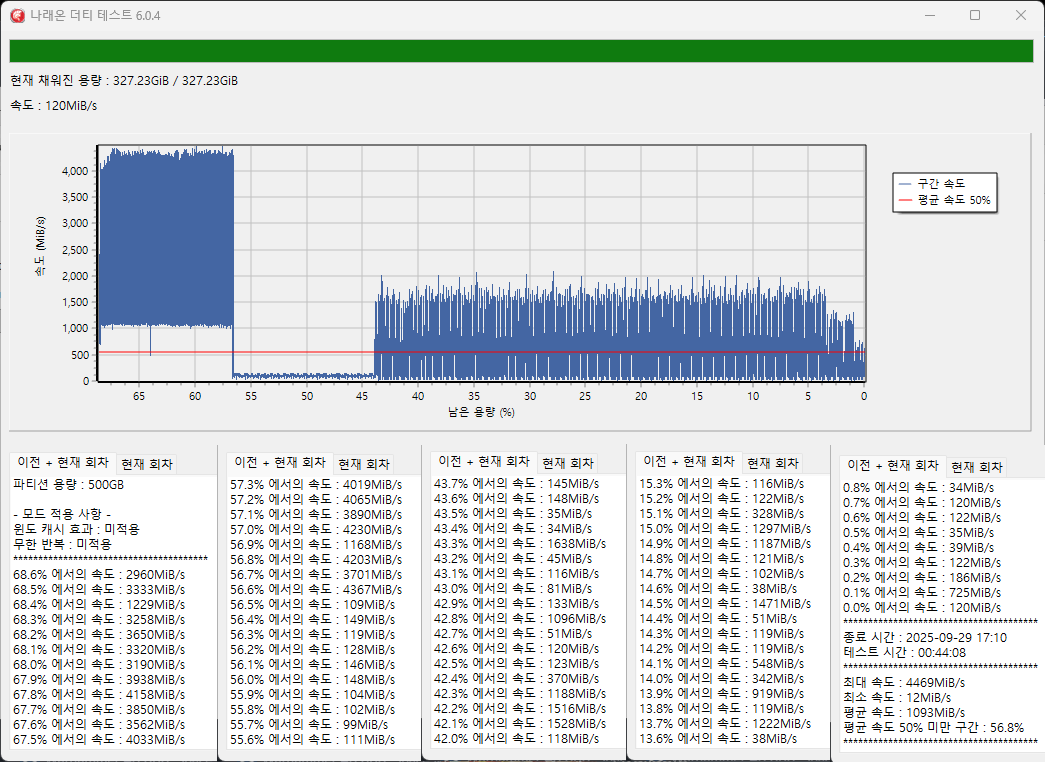Switch to 현재 회차 tab above 57.3% log
This screenshot has height=762, width=1045.
click(363, 464)
